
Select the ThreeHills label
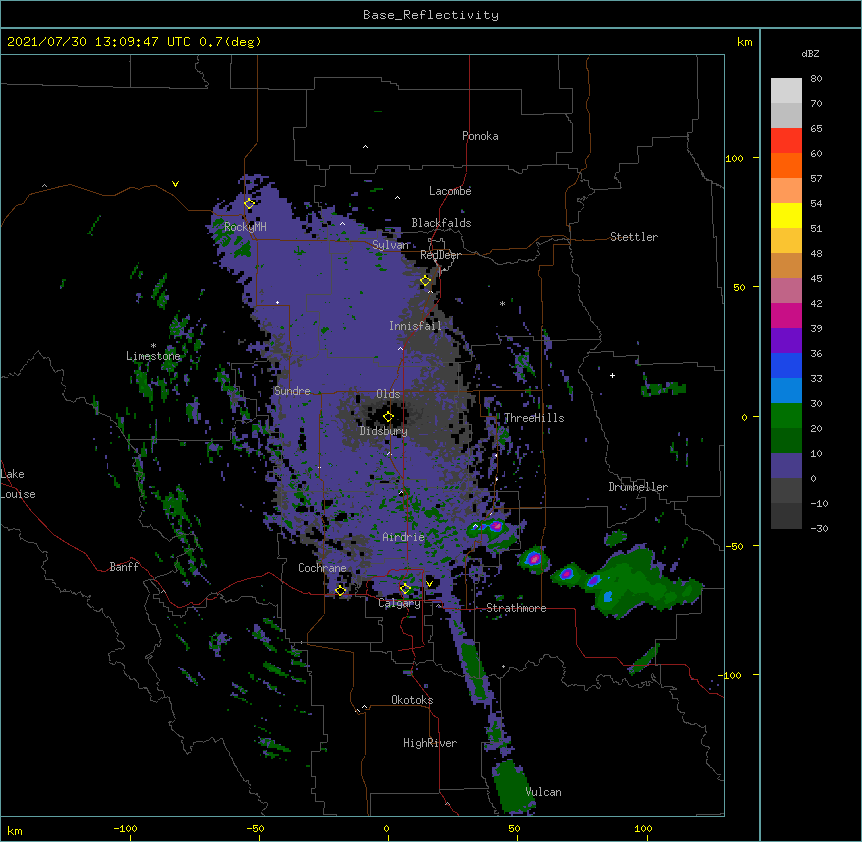534,418
